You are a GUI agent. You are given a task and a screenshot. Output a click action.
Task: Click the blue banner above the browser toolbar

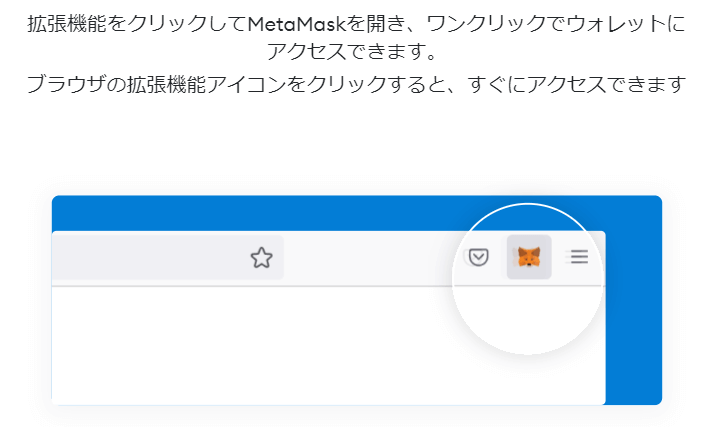click(x=250, y=212)
